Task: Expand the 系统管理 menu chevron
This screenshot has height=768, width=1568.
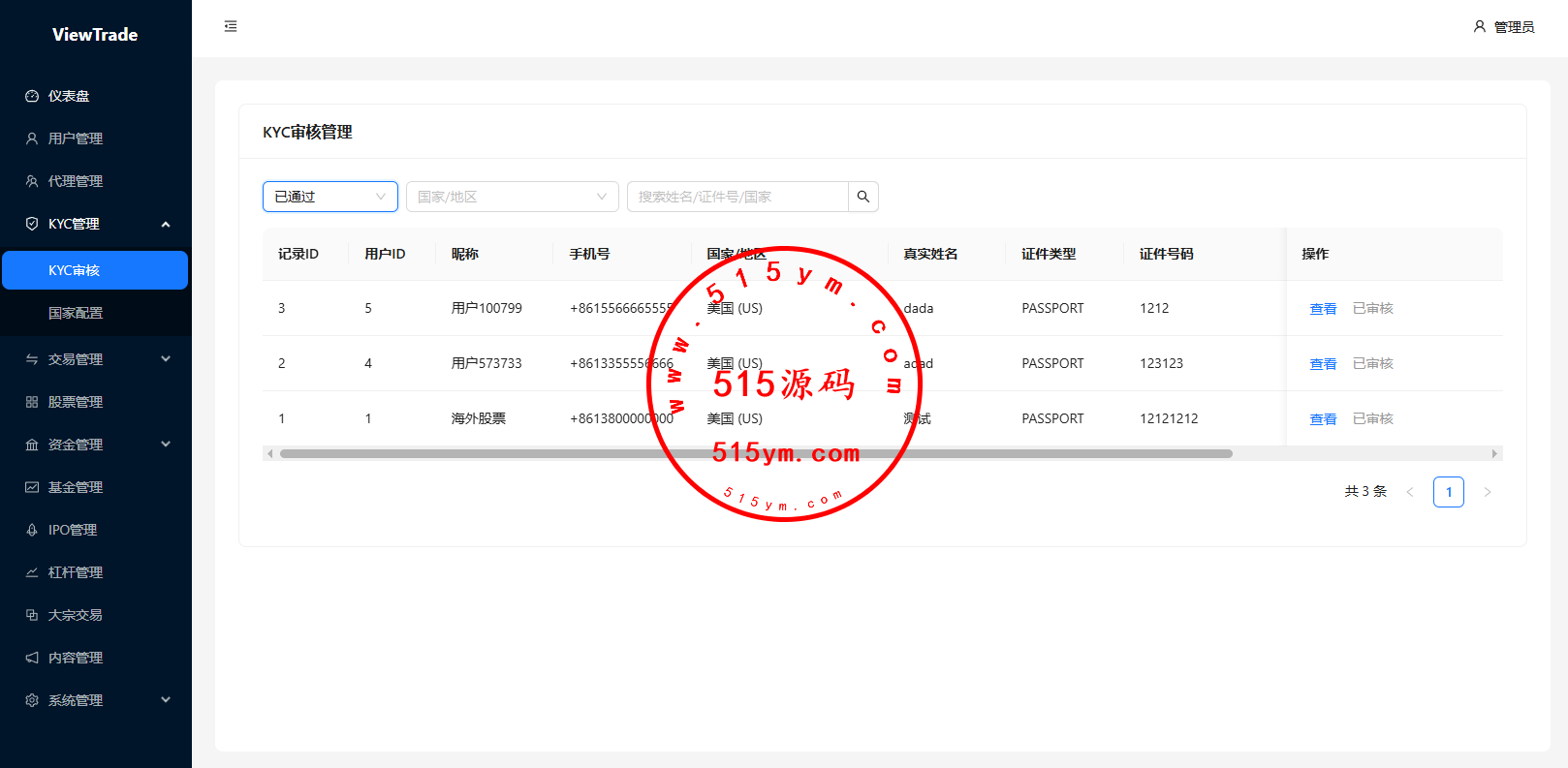Action: coord(166,700)
